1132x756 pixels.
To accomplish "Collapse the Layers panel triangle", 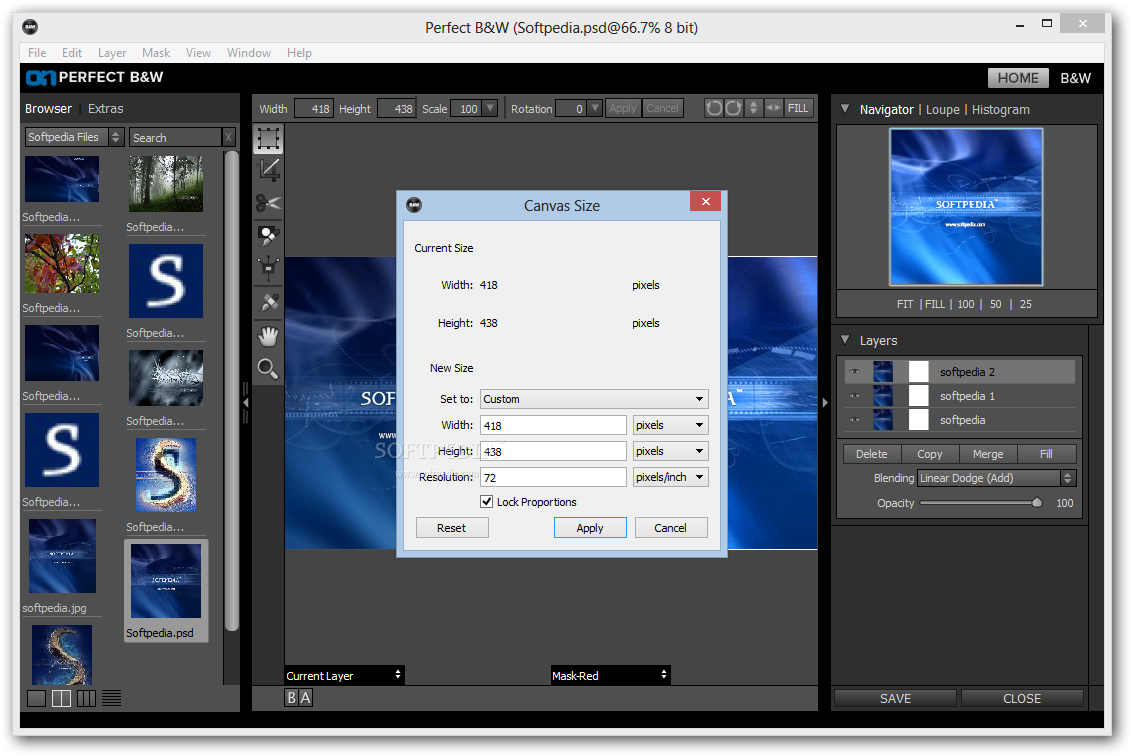I will pos(845,340).
